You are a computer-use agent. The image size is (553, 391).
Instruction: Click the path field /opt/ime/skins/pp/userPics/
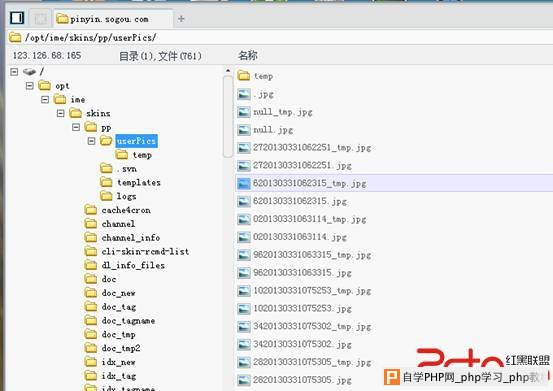point(279,37)
